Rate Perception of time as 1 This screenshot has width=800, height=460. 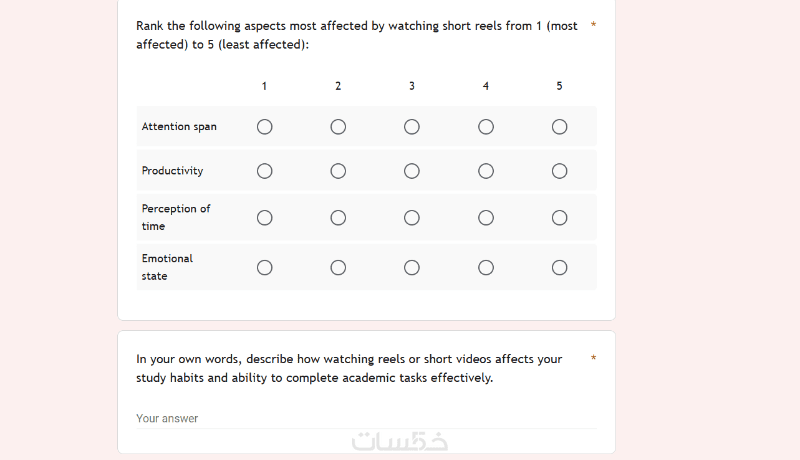(264, 217)
